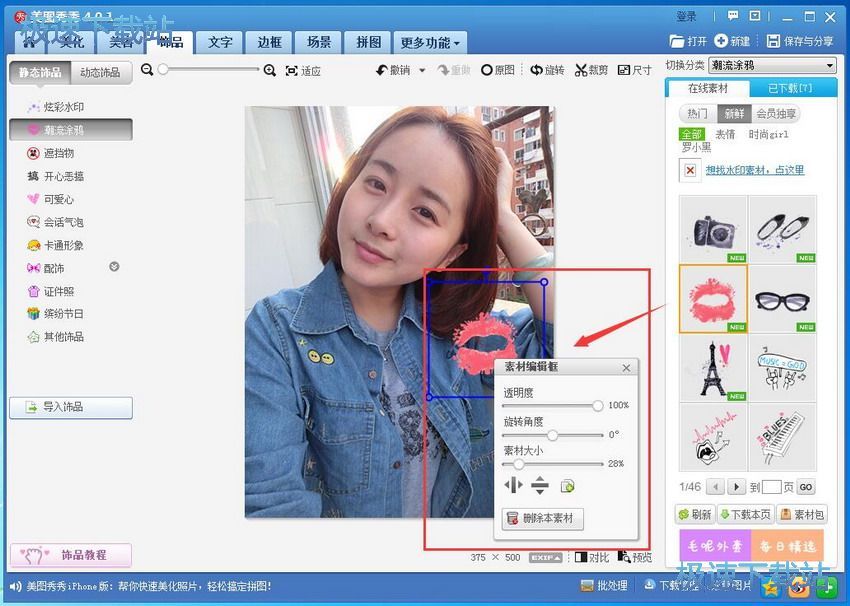Click the canvas zoom slider handle
Viewport: 850px width, 606px height.
tap(163, 69)
